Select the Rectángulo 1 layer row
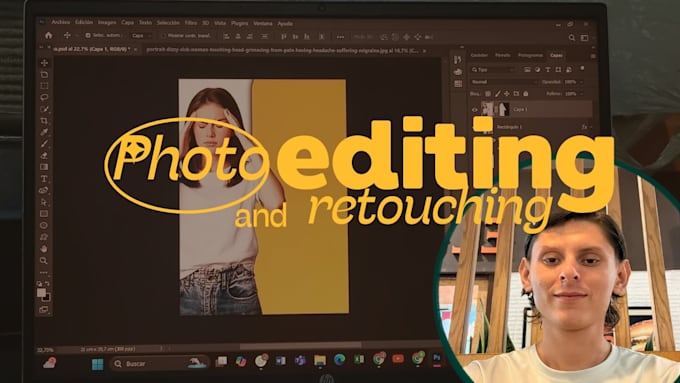The width and height of the screenshot is (680, 383). [531, 127]
